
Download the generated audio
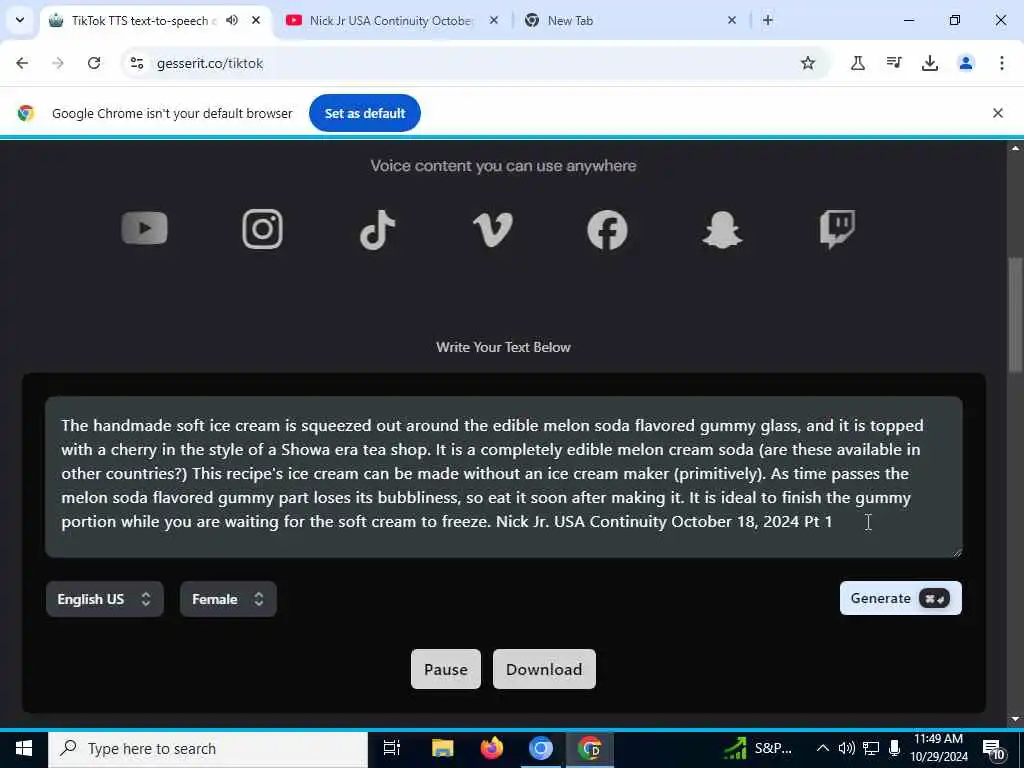pyautogui.click(x=544, y=669)
